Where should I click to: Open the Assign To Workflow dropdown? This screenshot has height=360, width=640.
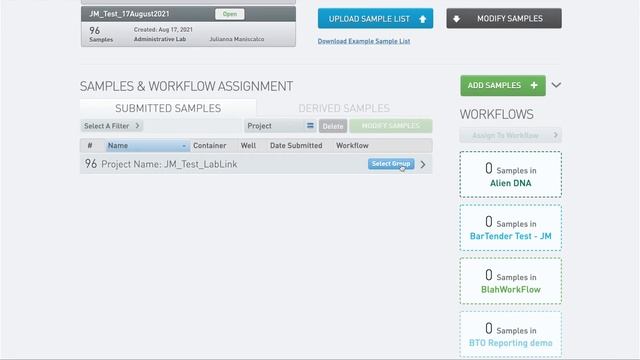tap(511, 135)
